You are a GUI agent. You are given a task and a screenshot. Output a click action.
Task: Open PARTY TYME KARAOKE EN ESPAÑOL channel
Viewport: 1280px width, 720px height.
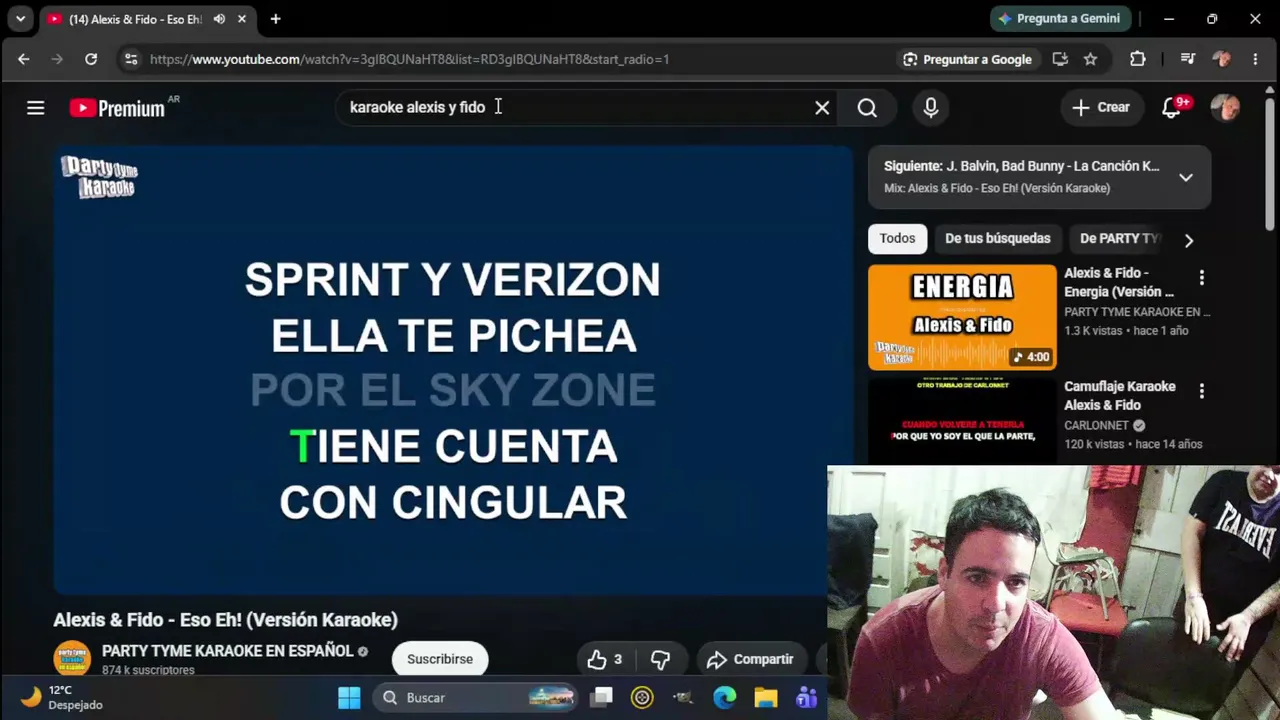pos(227,651)
